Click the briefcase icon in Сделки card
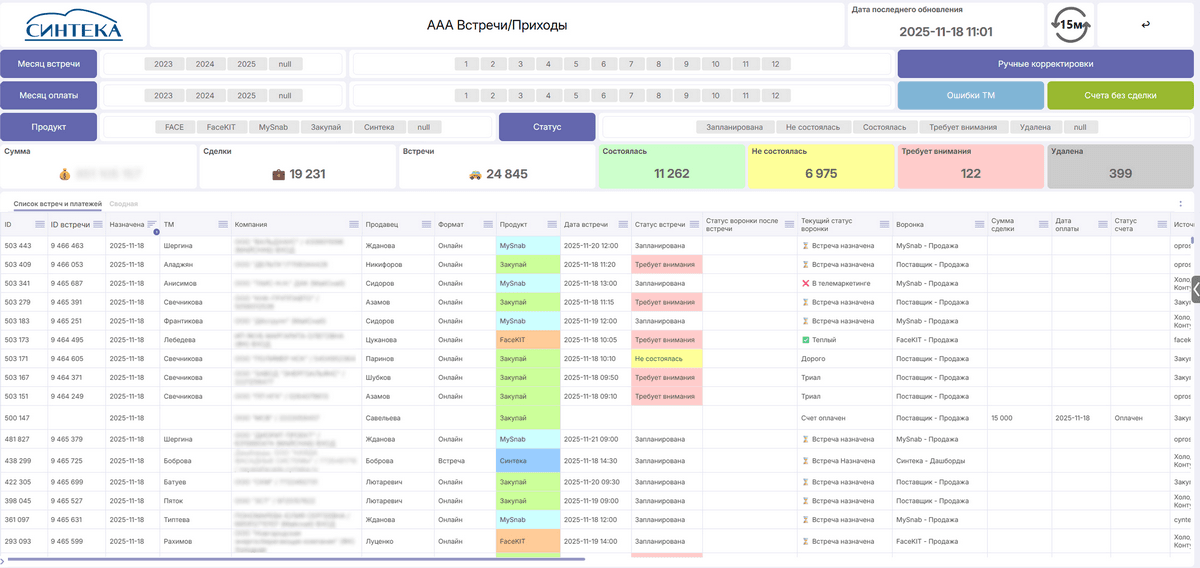The height and width of the screenshot is (568, 1200). click(x=279, y=174)
